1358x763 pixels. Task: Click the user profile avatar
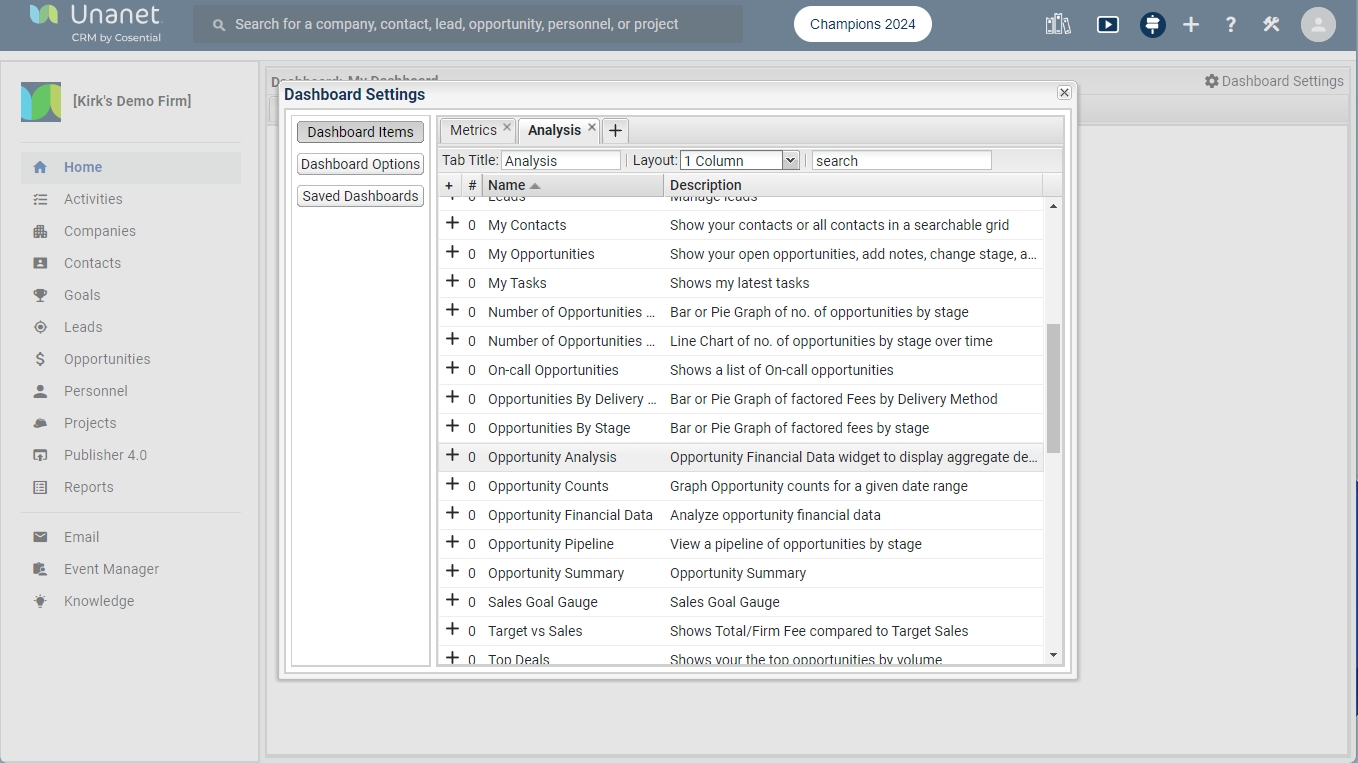pyautogui.click(x=1318, y=24)
